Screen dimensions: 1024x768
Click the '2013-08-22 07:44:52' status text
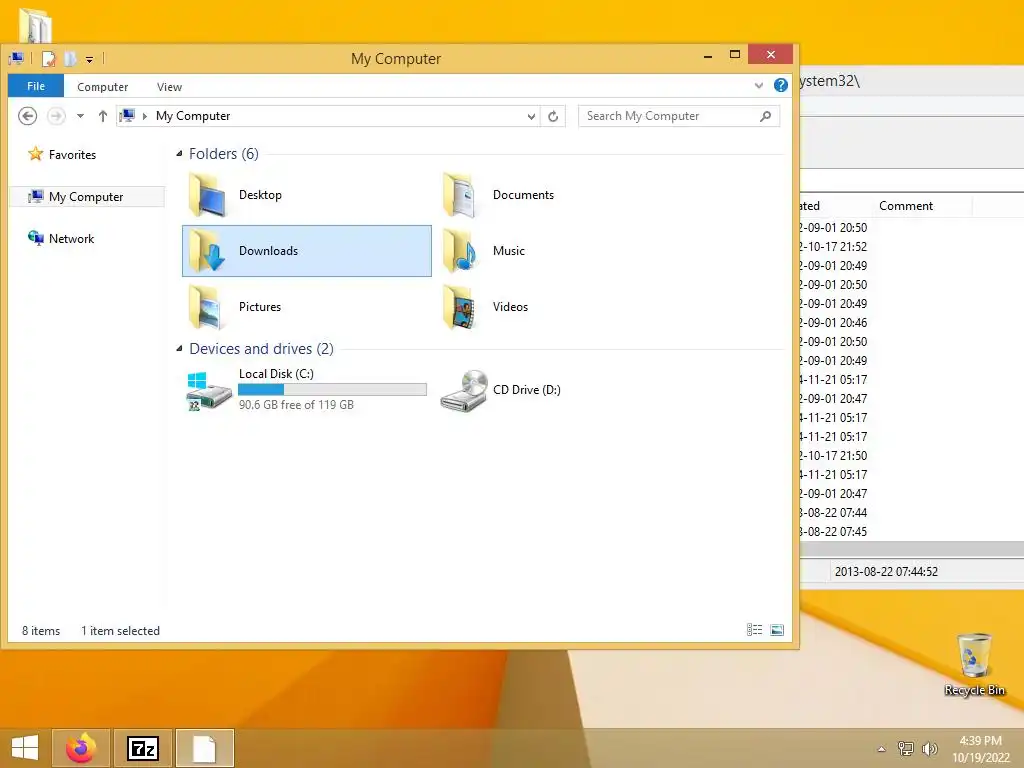pyautogui.click(x=886, y=571)
